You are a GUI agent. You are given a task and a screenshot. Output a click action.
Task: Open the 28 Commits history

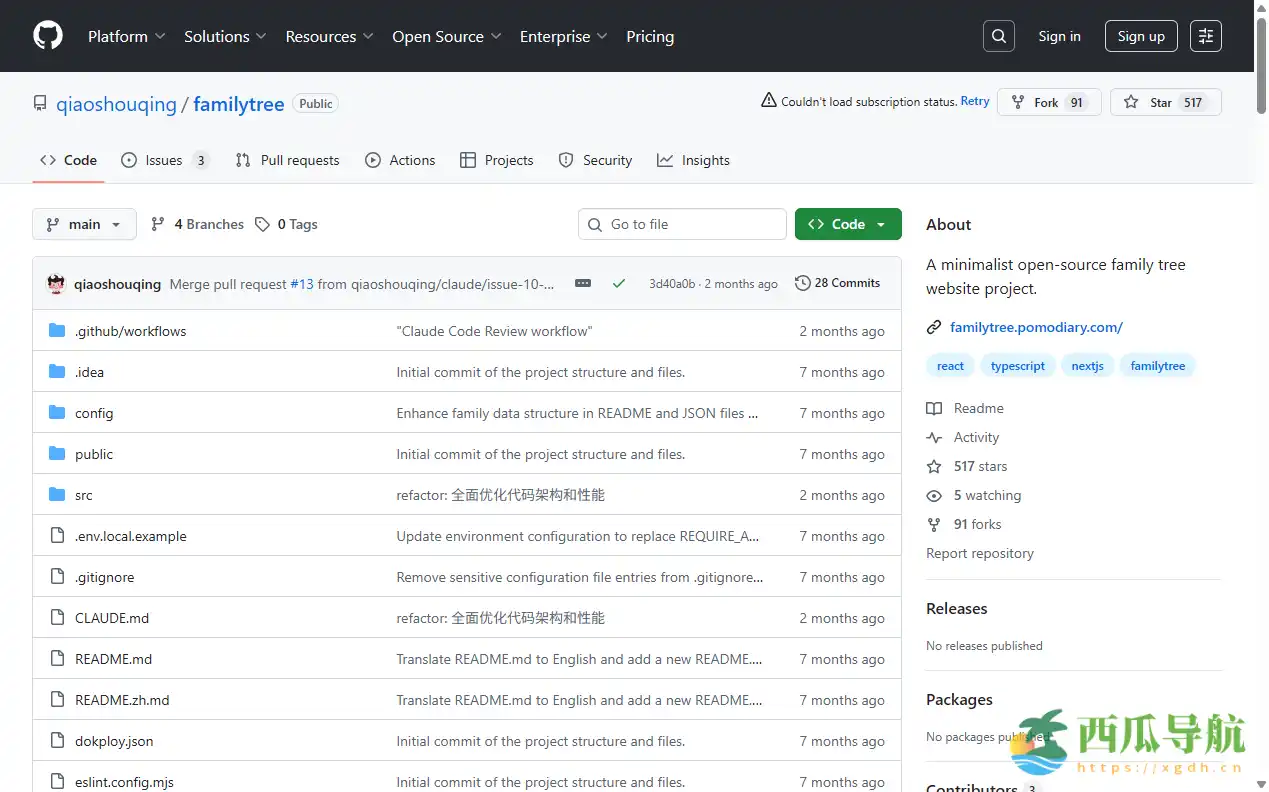(837, 283)
